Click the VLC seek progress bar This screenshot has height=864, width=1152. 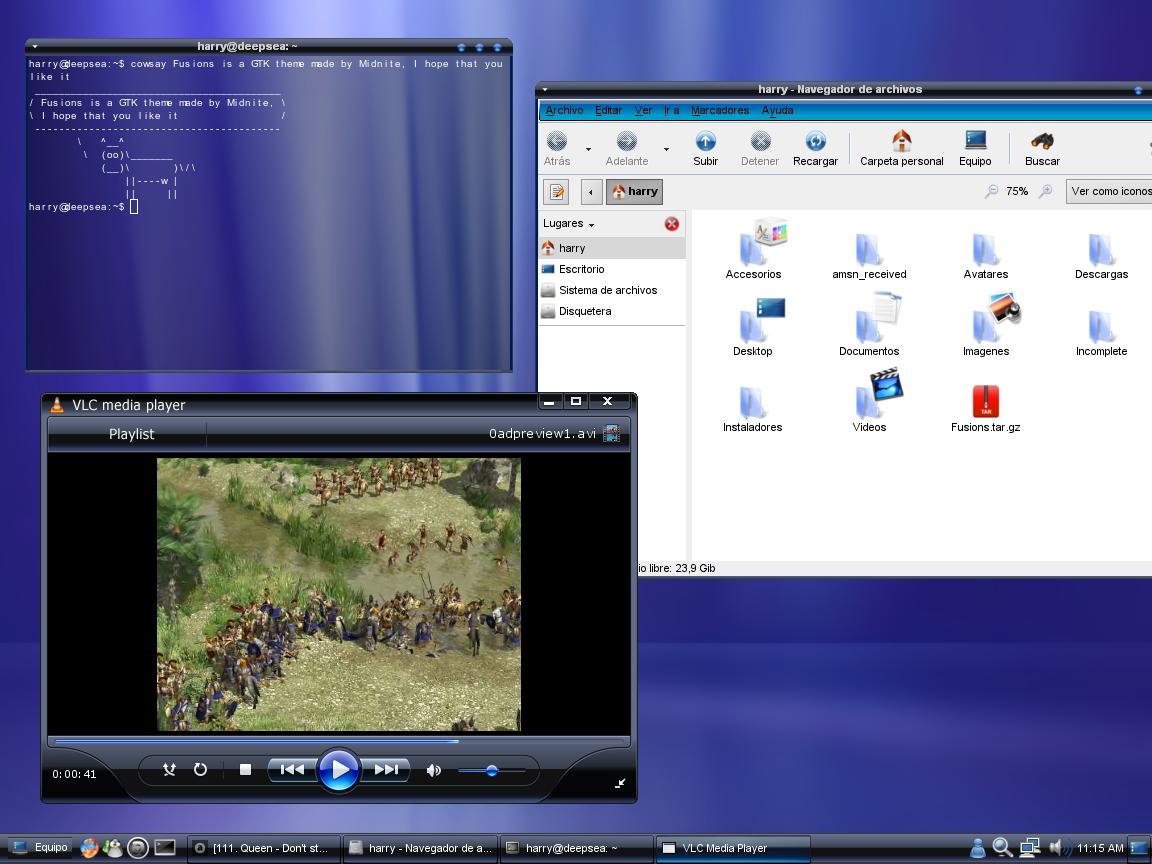click(339, 741)
